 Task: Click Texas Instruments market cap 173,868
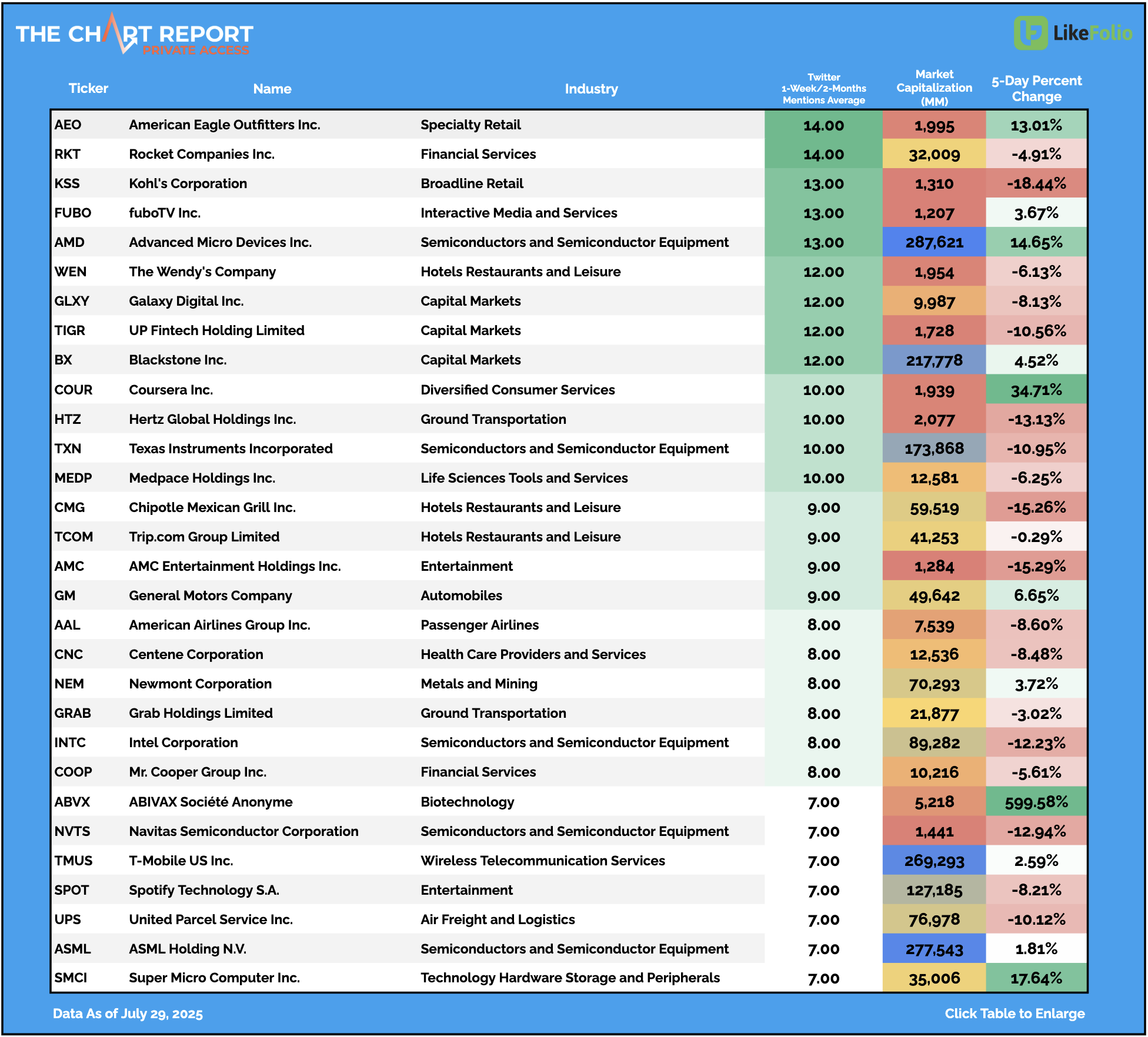pos(934,449)
